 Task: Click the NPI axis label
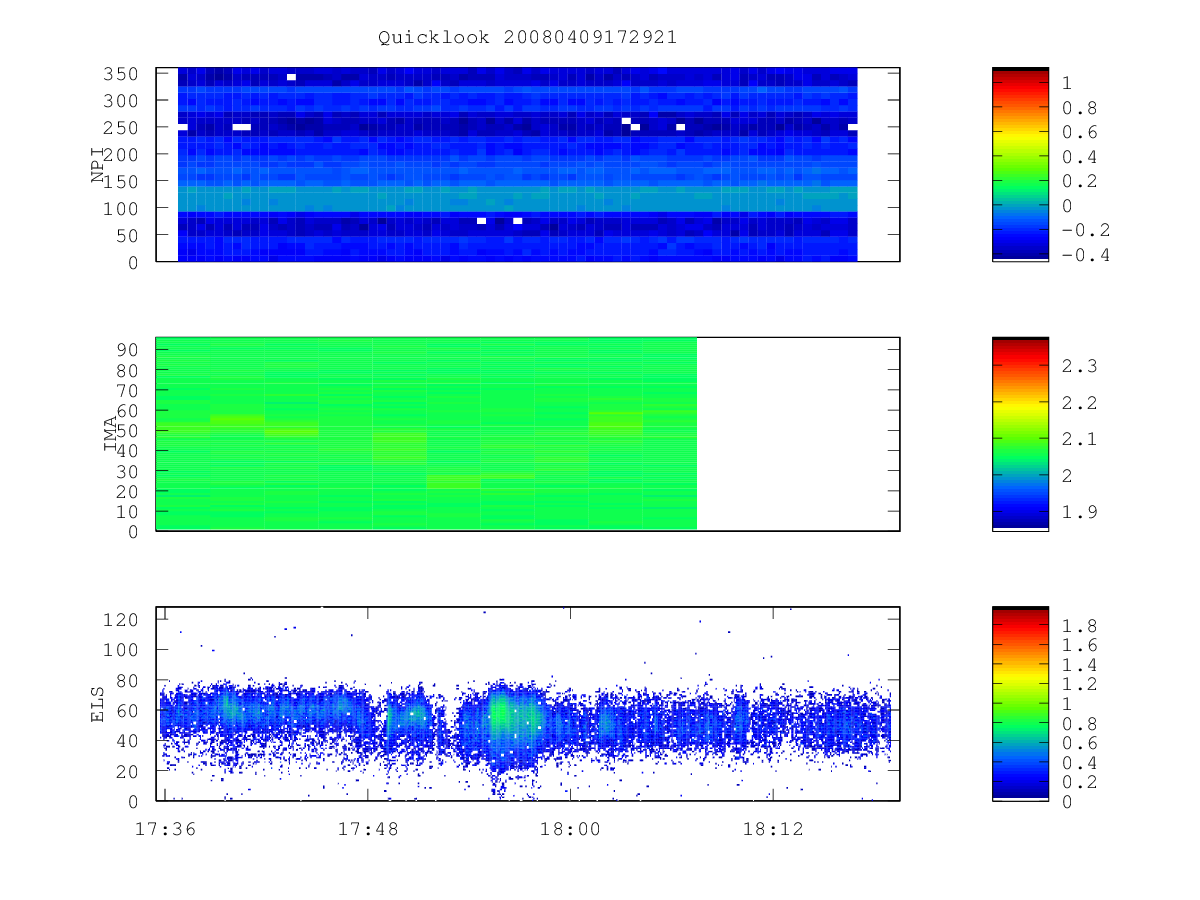tap(98, 165)
